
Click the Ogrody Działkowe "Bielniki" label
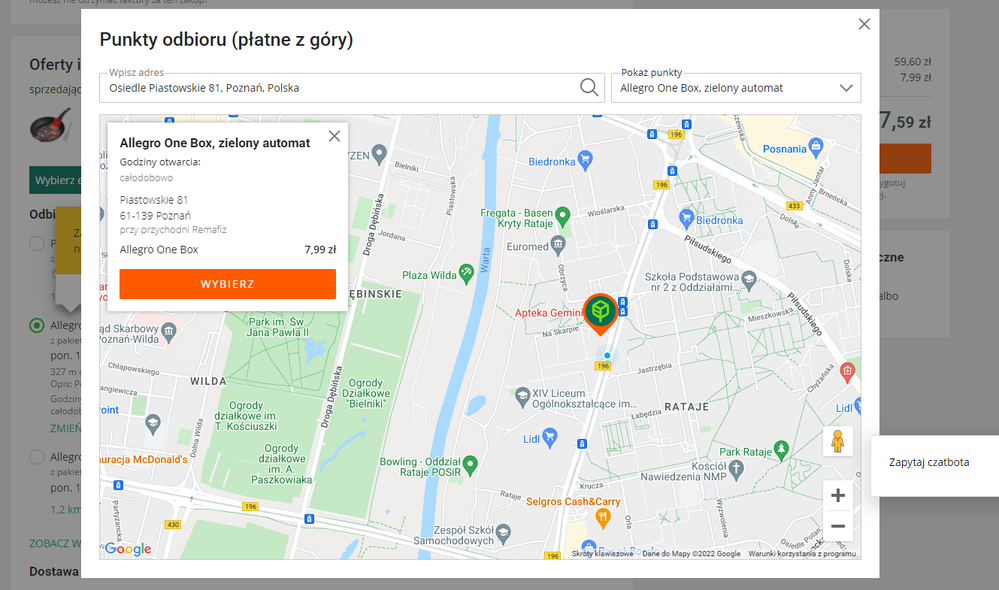point(366,393)
